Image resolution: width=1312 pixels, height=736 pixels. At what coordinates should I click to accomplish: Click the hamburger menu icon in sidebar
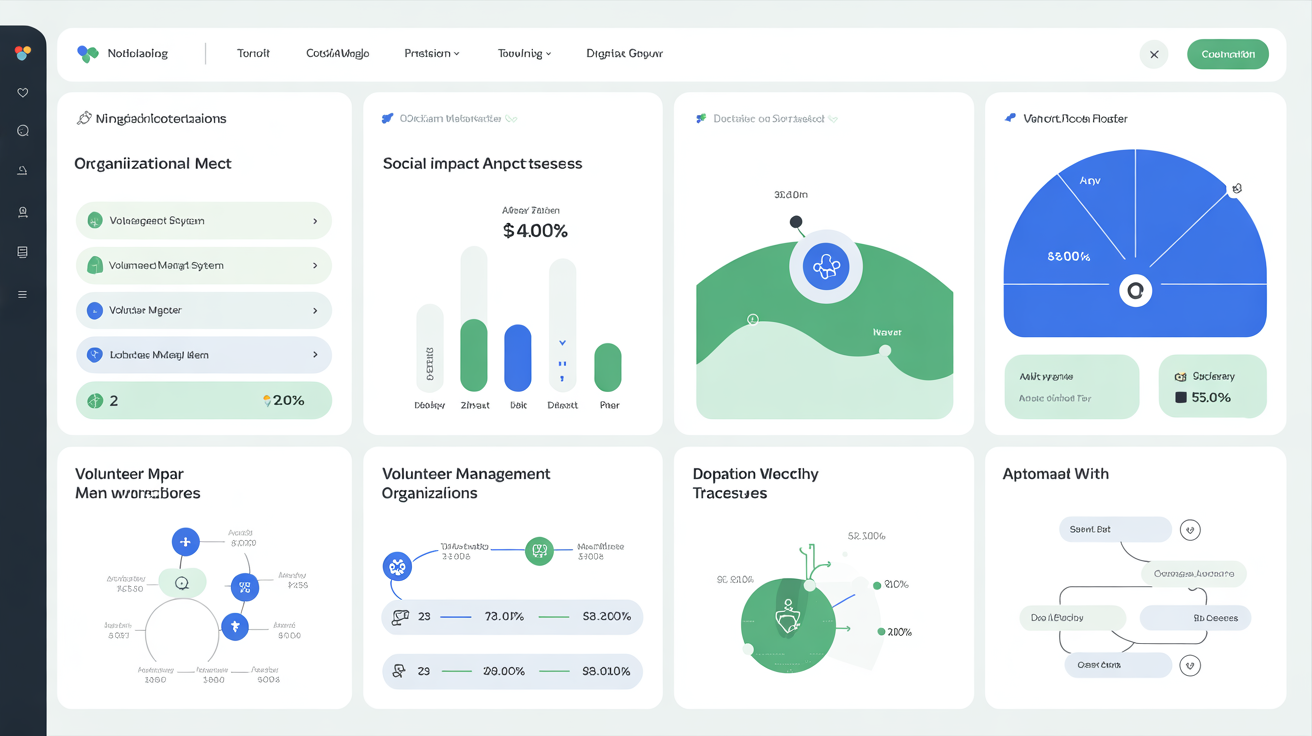(x=22, y=295)
